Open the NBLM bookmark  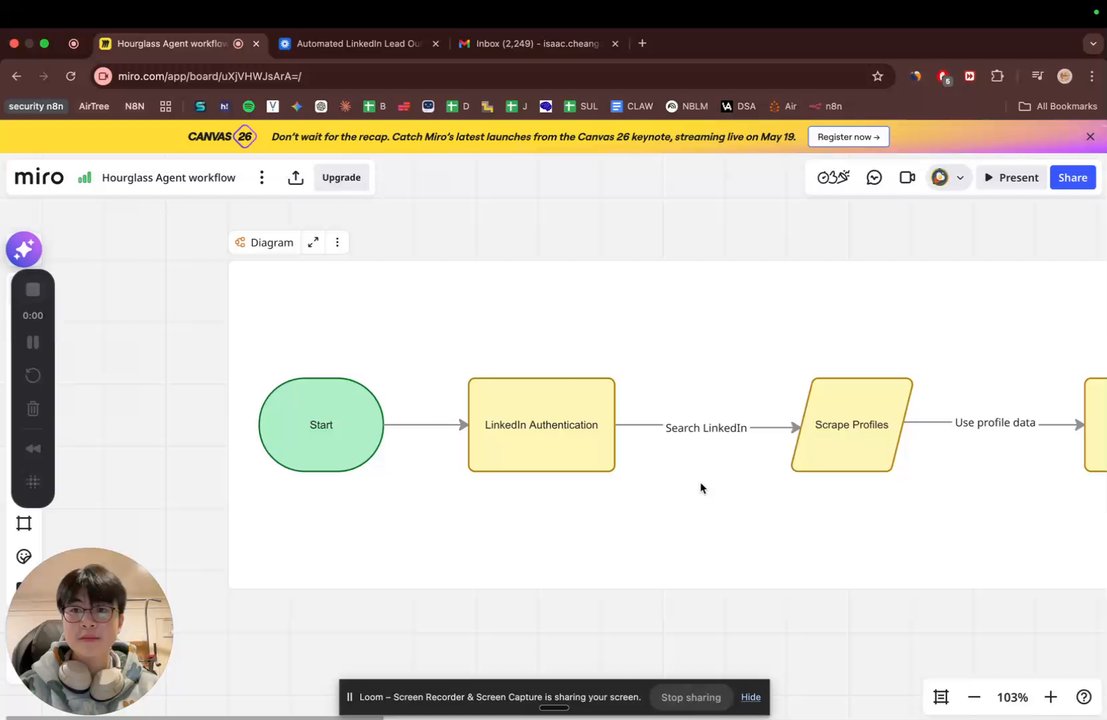coord(687,107)
